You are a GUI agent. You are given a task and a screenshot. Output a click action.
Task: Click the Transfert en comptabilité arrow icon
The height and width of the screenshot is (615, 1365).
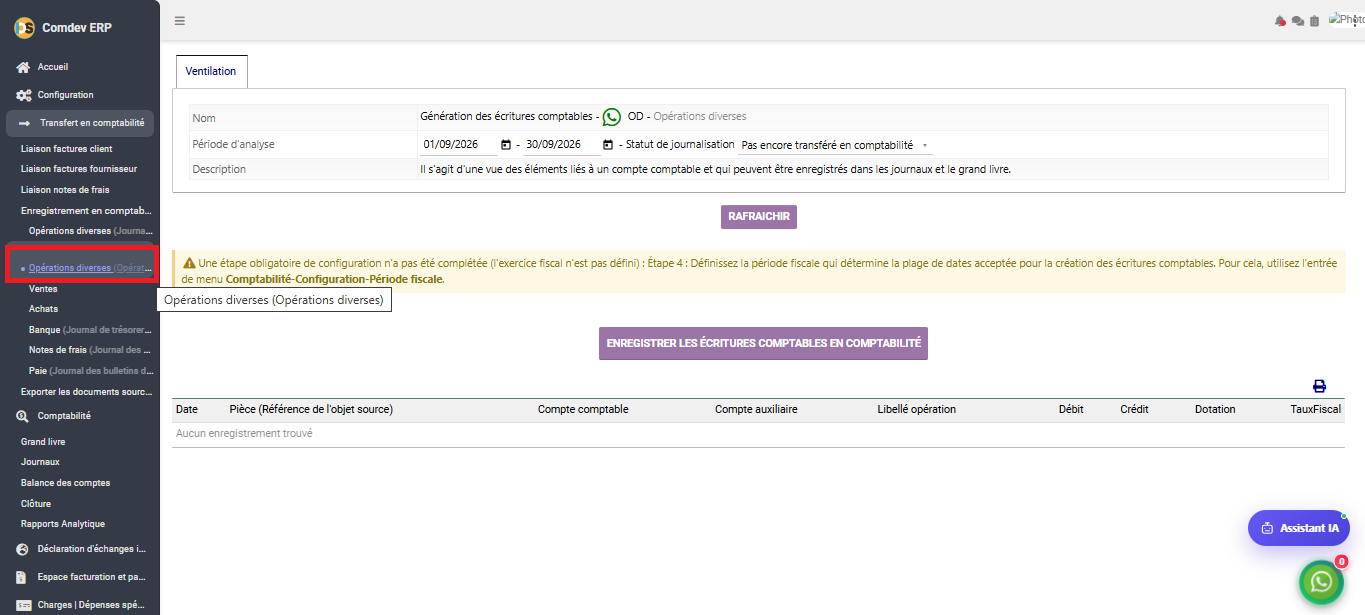point(24,123)
